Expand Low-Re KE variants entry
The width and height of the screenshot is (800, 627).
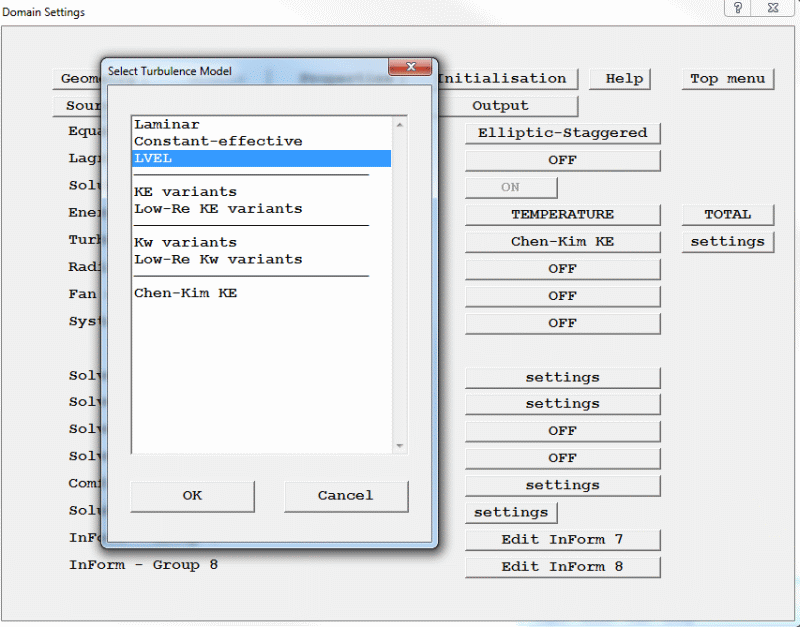pyautogui.click(x=218, y=209)
